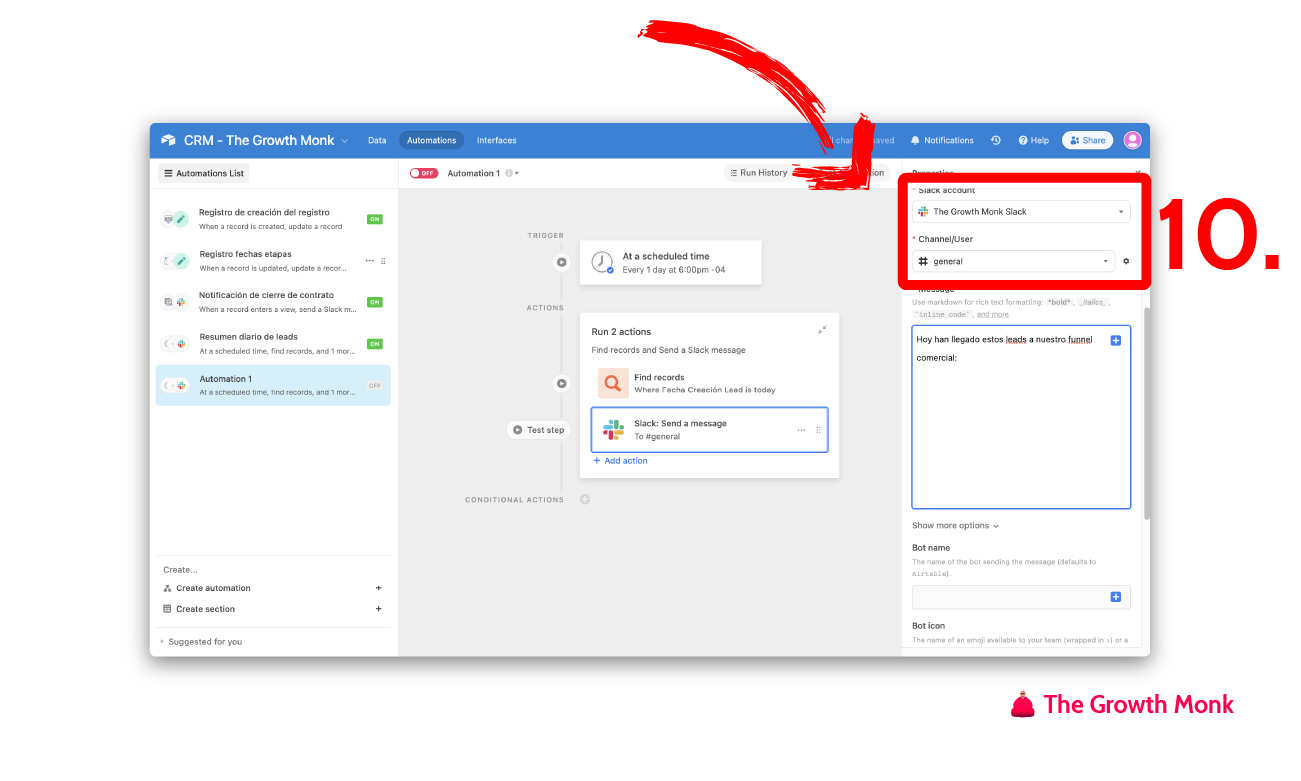Expand Show more options
Screen dimensions: 1301x781
click(955, 526)
